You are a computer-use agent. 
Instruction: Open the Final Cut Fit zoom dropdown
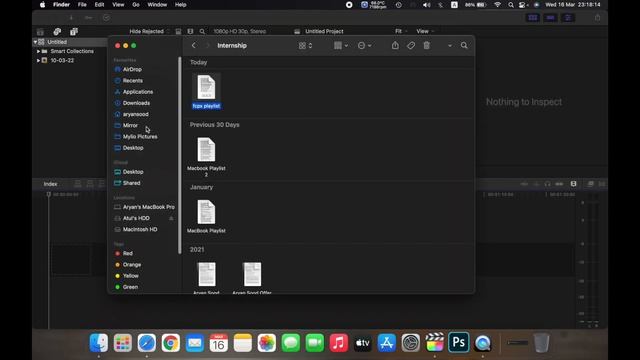coord(401,31)
